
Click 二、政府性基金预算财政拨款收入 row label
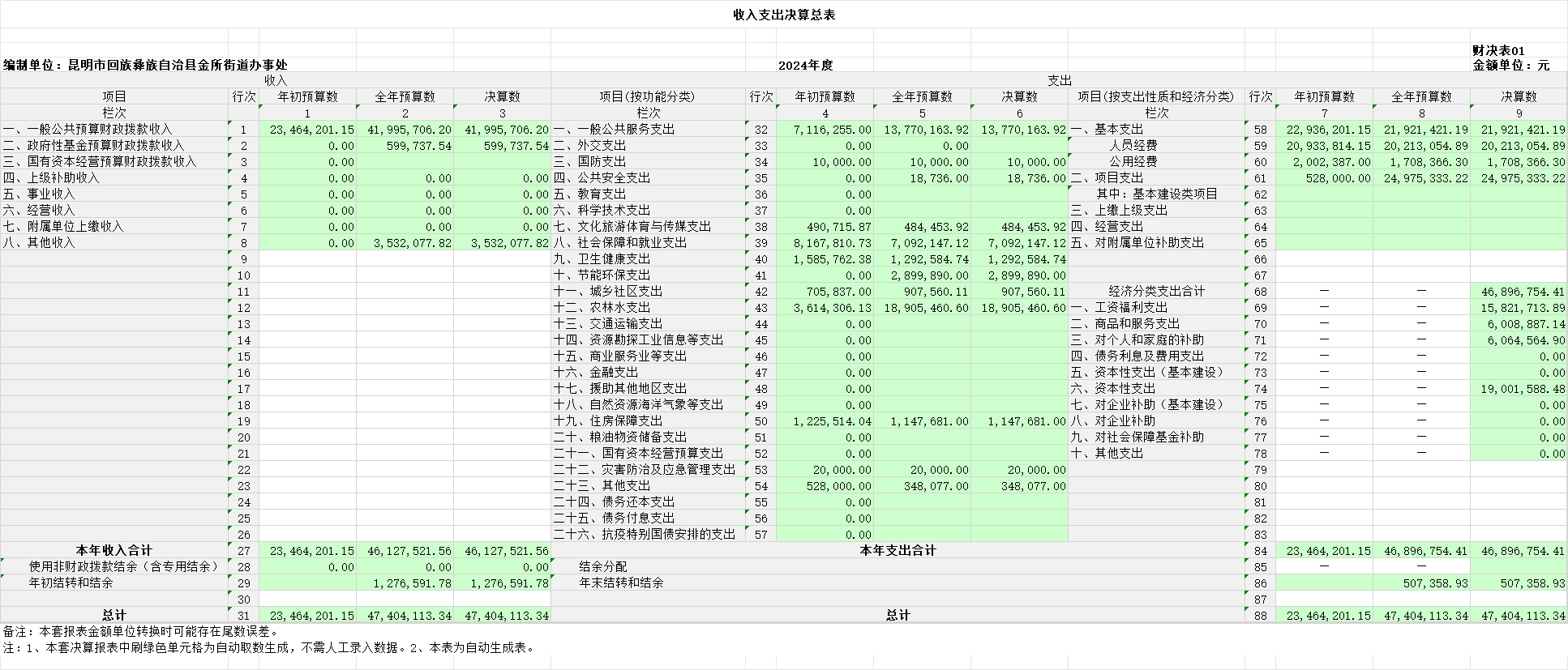93,145
